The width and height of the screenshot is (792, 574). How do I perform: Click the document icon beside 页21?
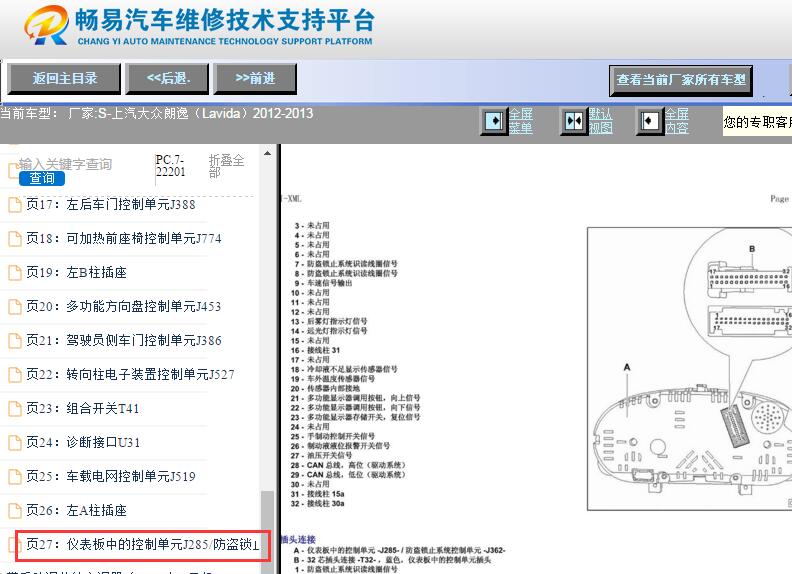15,341
